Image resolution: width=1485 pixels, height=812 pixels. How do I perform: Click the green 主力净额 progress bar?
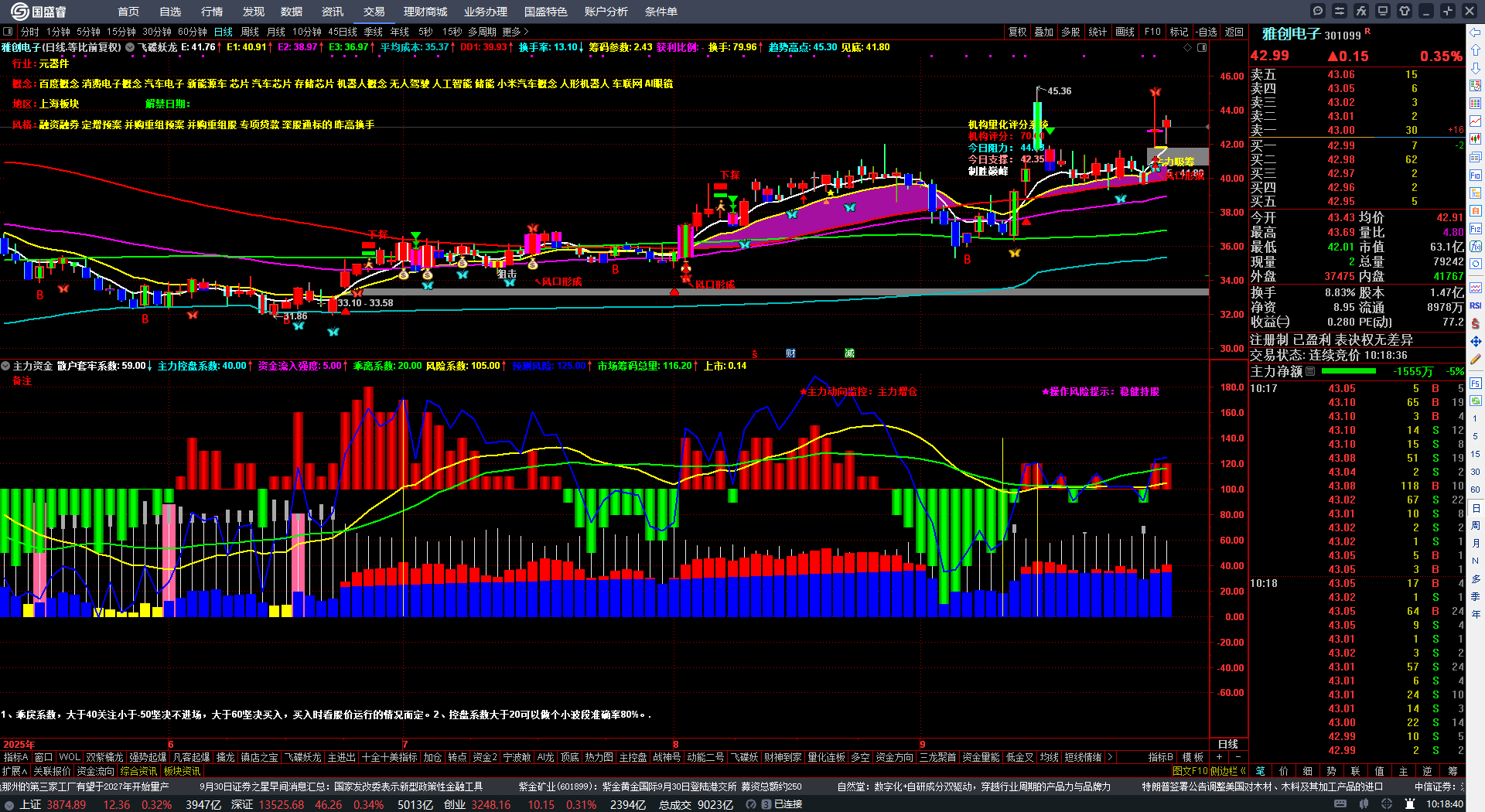[1350, 372]
